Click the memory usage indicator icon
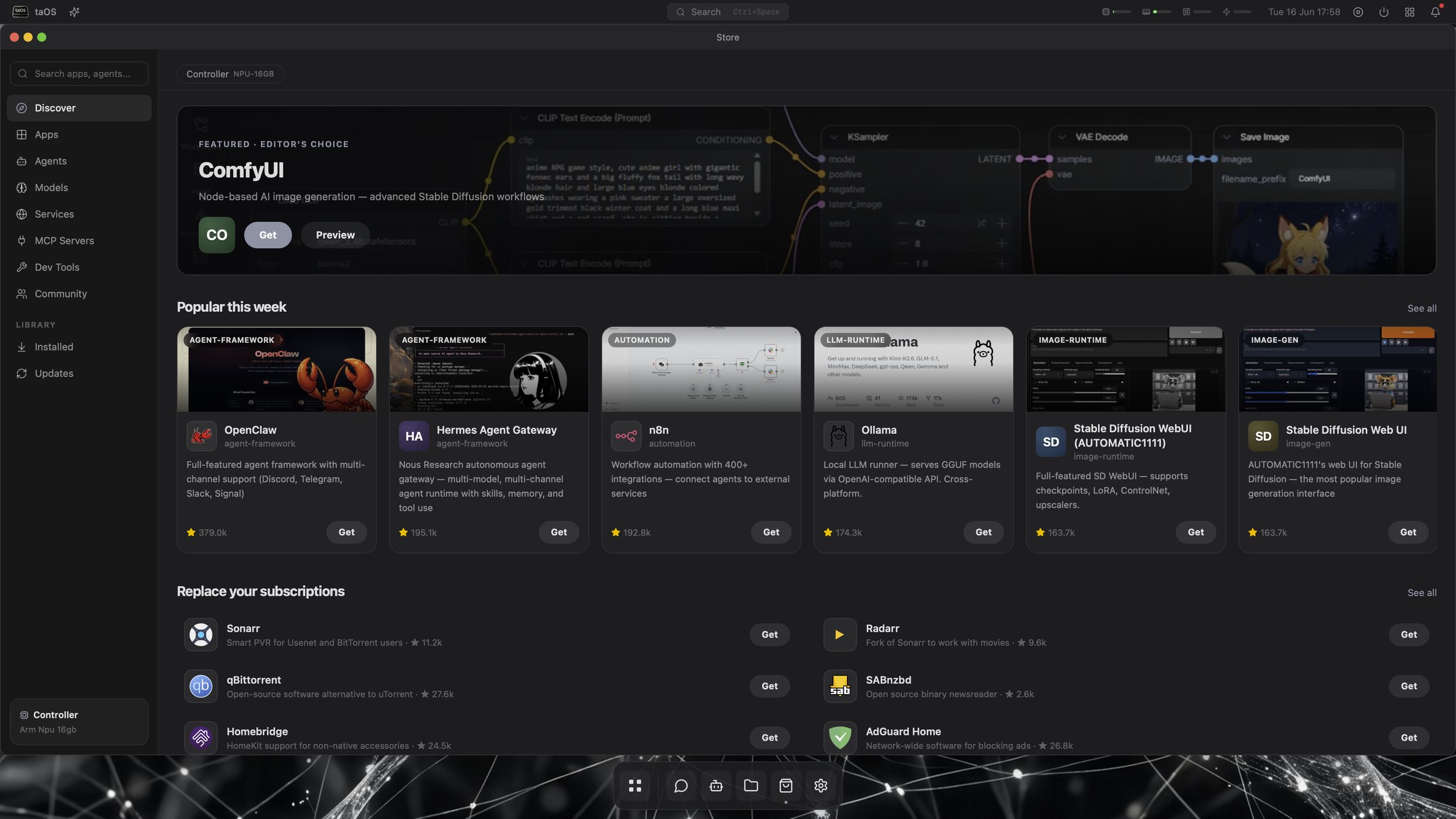The height and width of the screenshot is (819, 1456). coord(1146,12)
